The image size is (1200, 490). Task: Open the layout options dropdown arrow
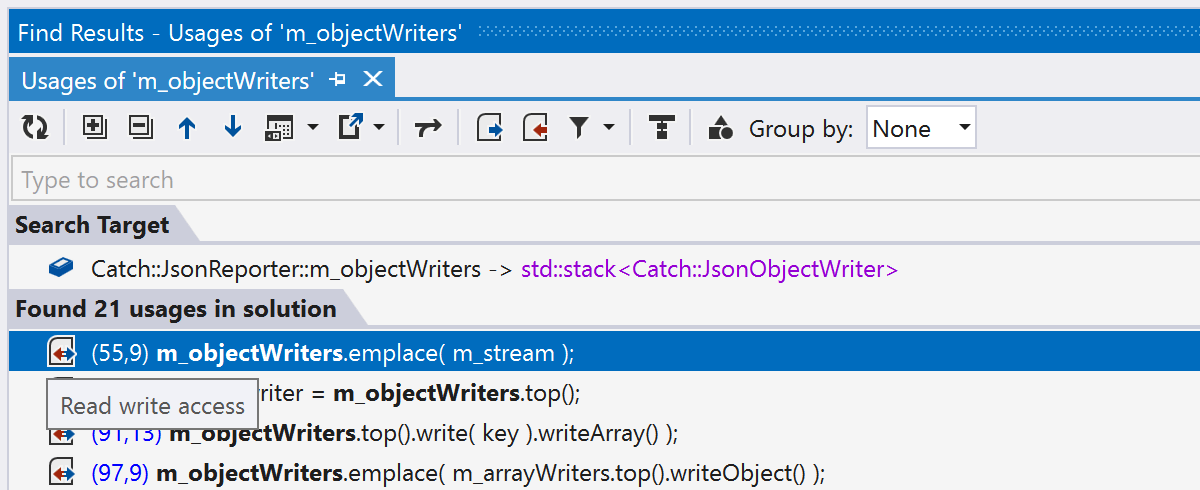click(313, 128)
